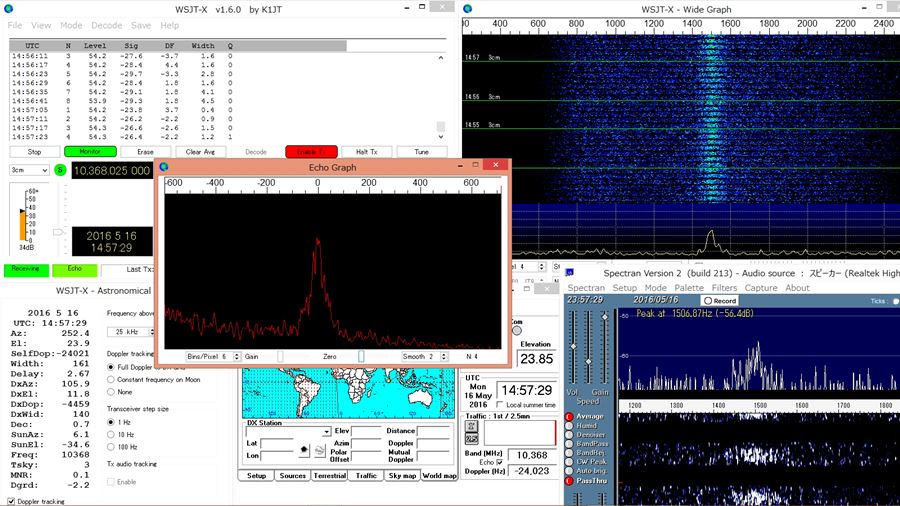
Task: Click the Spectran app icon in its title bar
Action: pyautogui.click(x=569, y=273)
